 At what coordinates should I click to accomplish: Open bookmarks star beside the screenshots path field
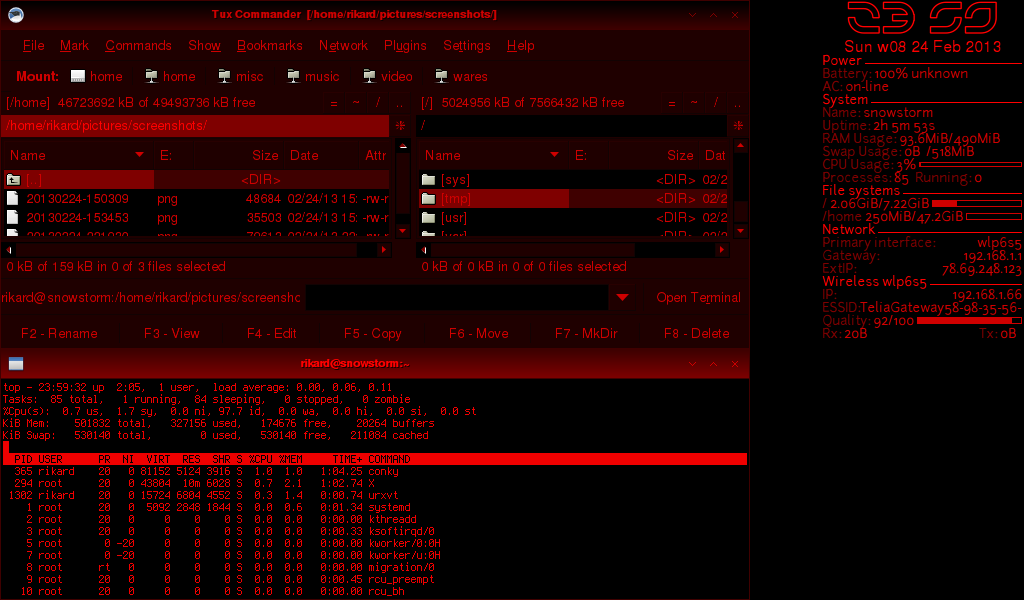click(x=400, y=125)
